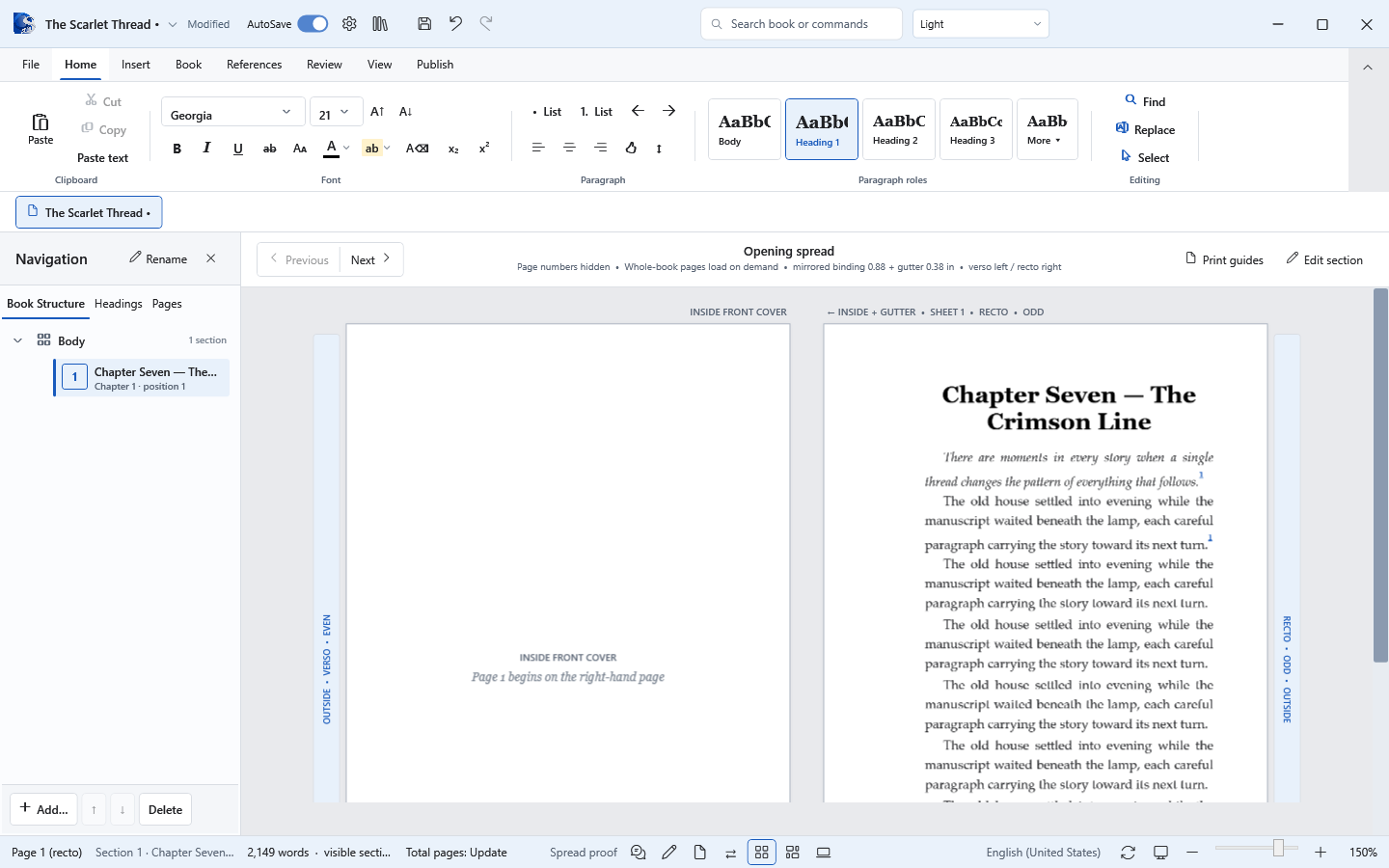Activate the two-page spread view button

762,853
